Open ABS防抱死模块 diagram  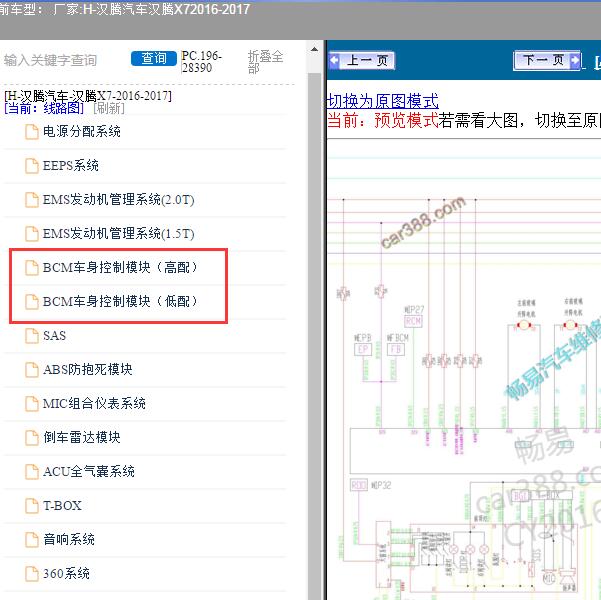point(87,370)
